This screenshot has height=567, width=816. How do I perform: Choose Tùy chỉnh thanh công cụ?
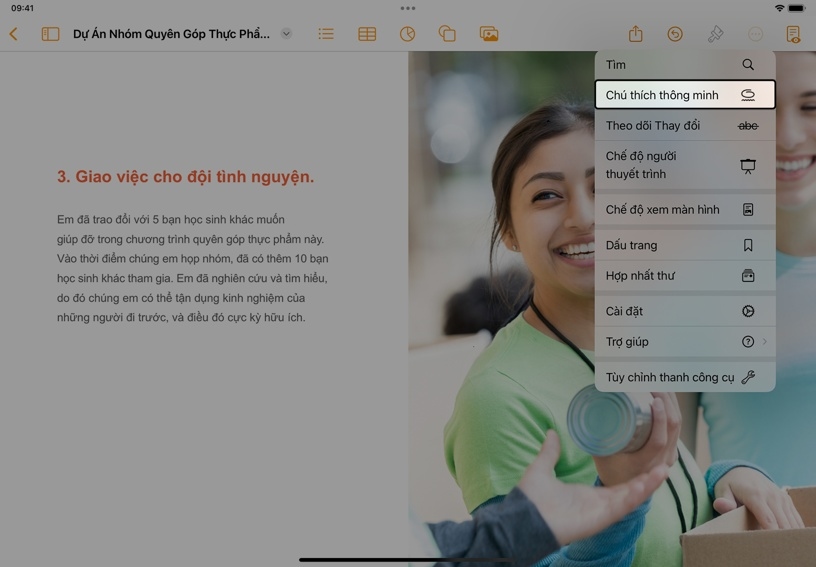(685, 378)
